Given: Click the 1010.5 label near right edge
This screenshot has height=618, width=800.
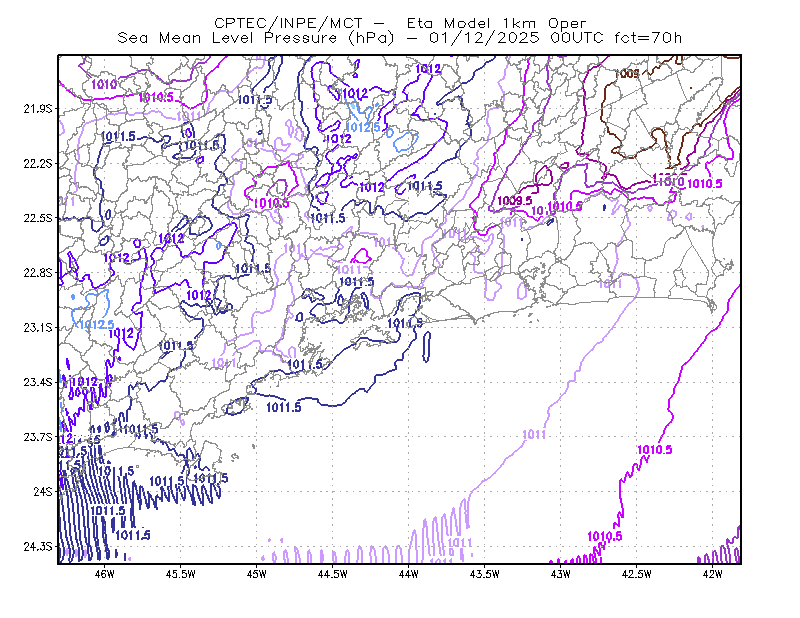Looking at the screenshot, I should tap(705, 184).
